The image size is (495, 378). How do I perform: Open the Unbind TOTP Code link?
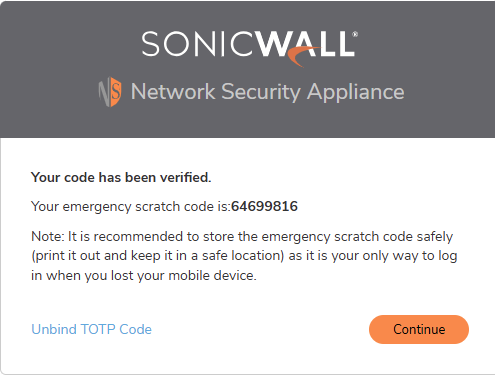91,329
